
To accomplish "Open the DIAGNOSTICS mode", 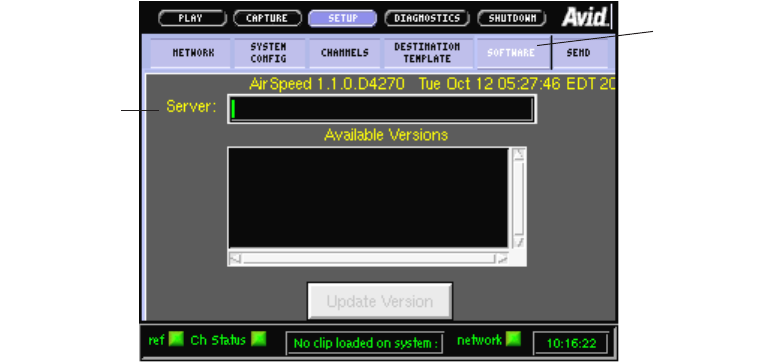I will click(x=427, y=19).
